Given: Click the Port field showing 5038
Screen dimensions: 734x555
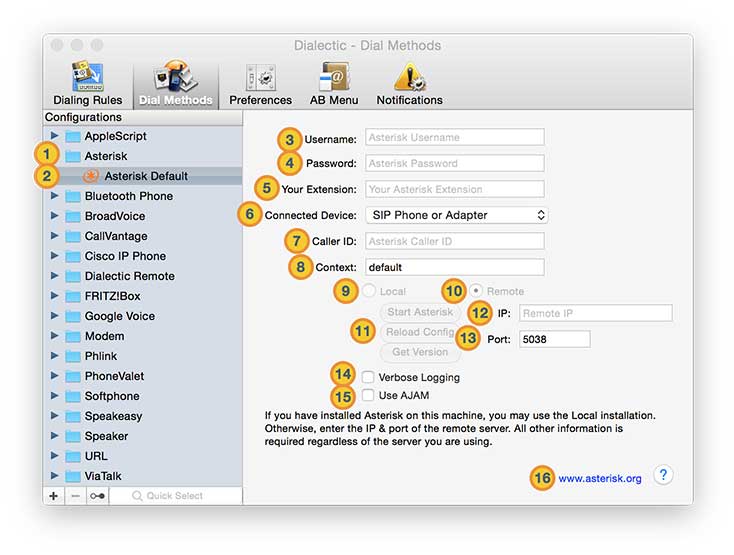Looking at the screenshot, I should [x=554, y=339].
